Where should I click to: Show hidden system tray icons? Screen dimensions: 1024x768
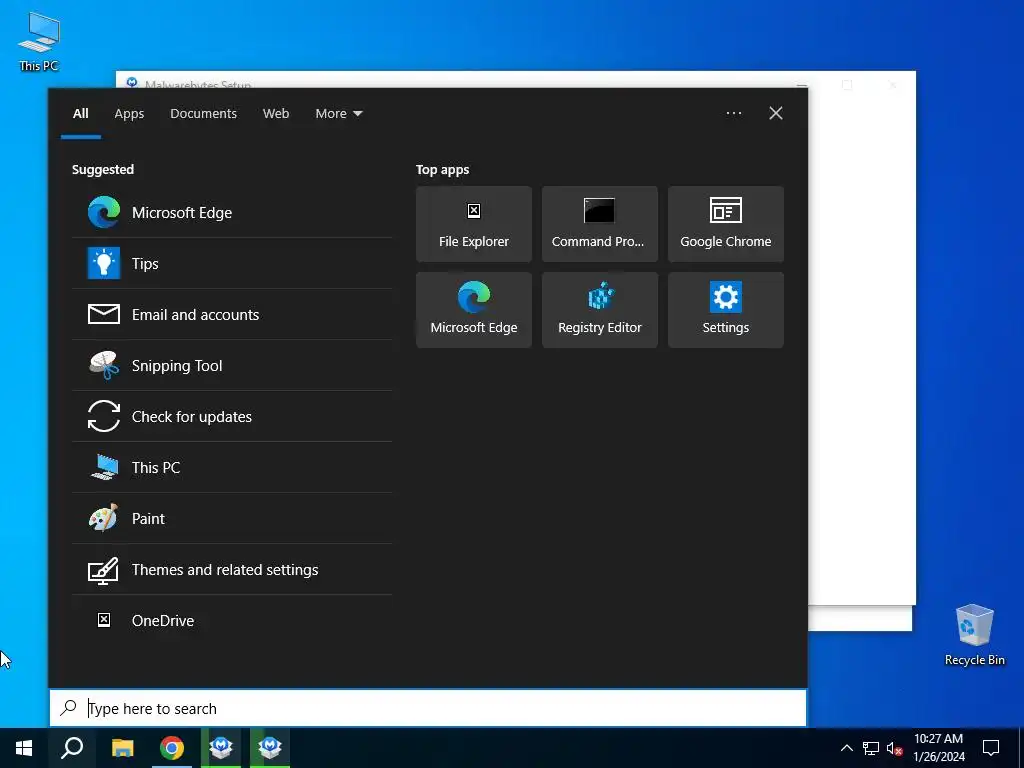click(x=846, y=748)
